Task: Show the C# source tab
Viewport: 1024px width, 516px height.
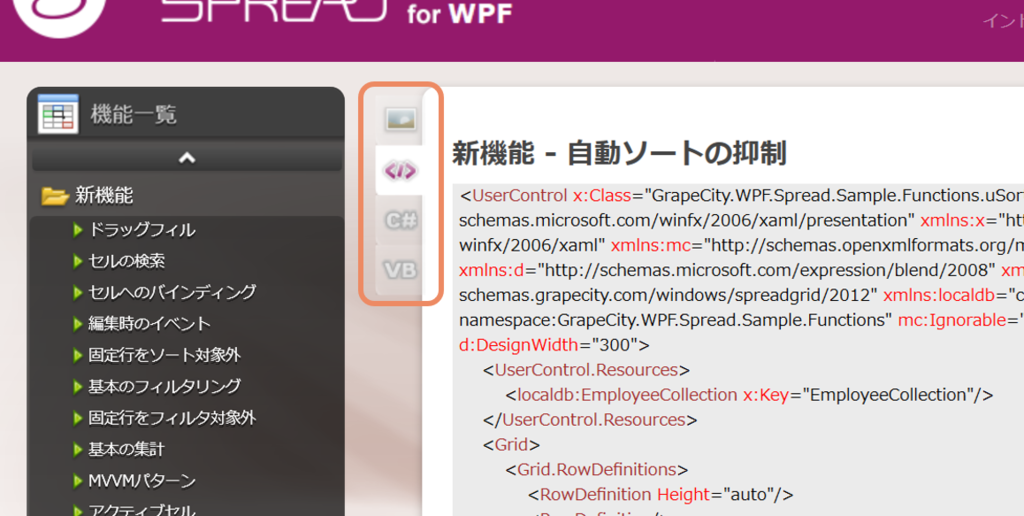Action: [x=400, y=221]
